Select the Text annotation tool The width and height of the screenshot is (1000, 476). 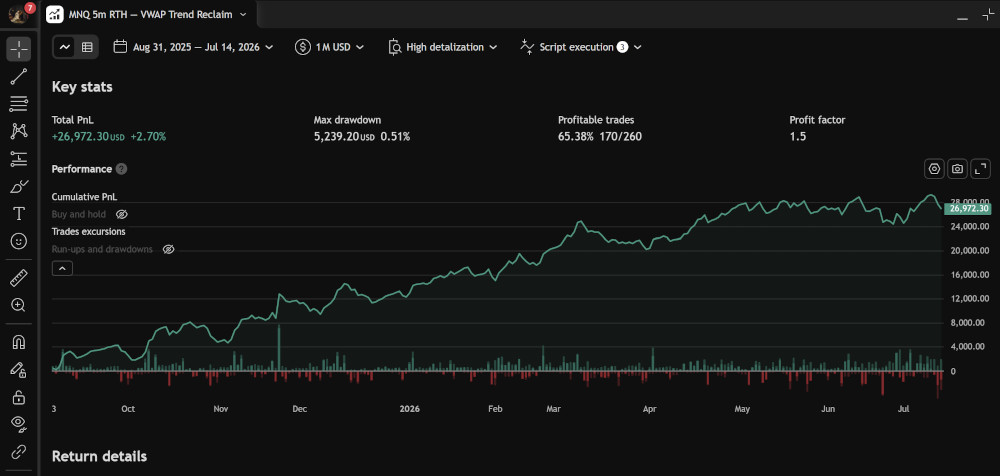[x=18, y=214]
